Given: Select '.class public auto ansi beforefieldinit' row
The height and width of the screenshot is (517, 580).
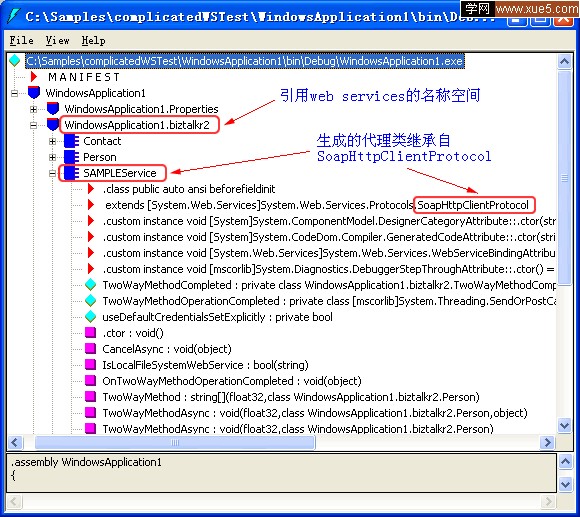Looking at the screenshot, I should point(189,189).
